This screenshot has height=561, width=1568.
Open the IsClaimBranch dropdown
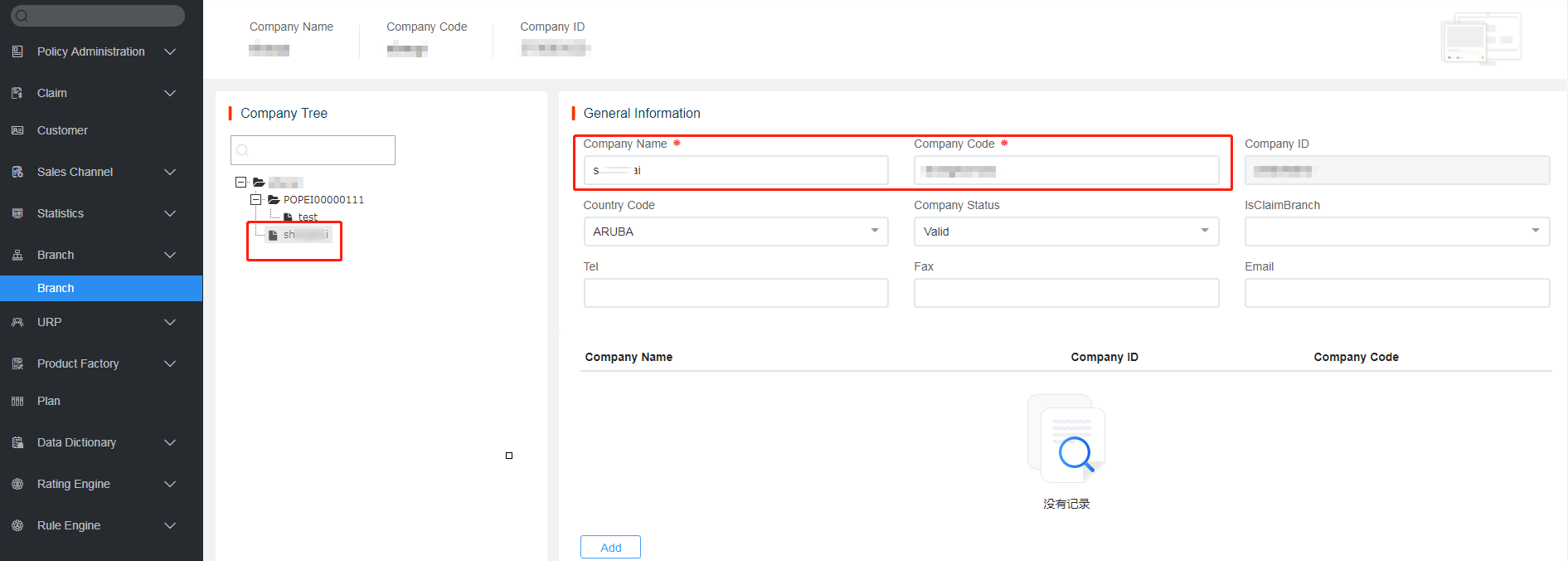coord(1535,231)
